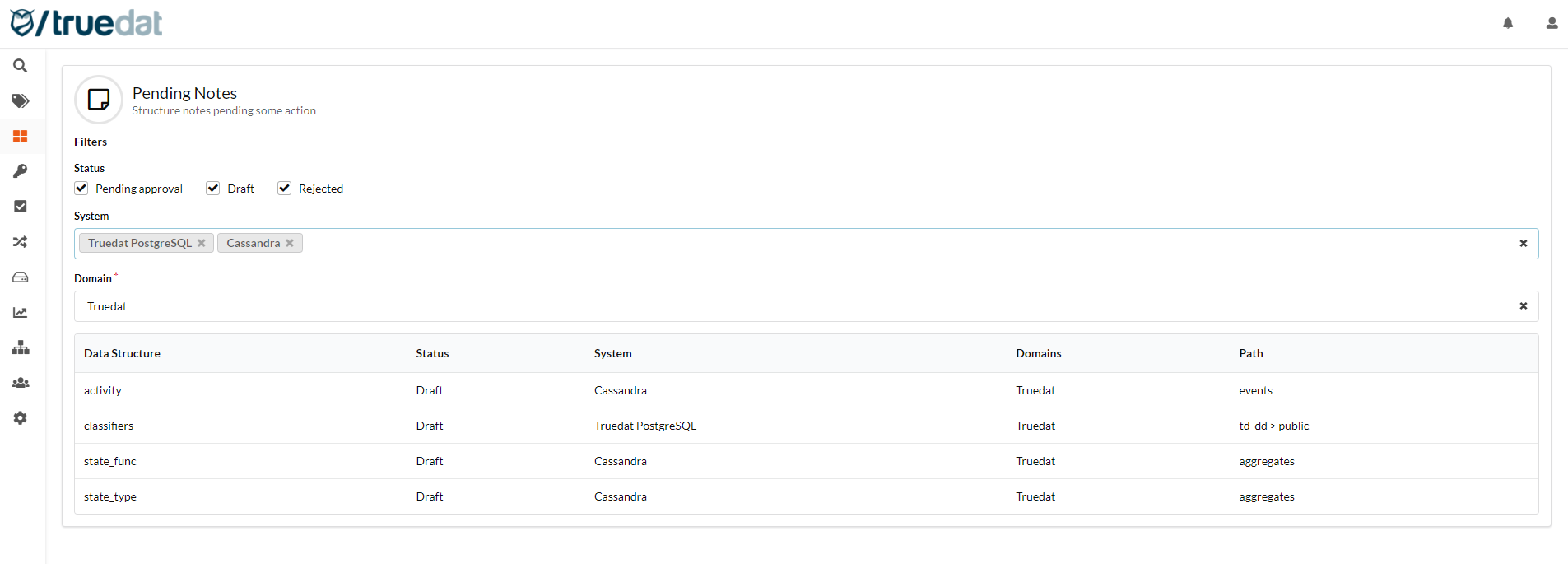The width and height of the screenshot is (1568, 564).
Task: Open the users group sidebar icon
Action: coord(21,383)
